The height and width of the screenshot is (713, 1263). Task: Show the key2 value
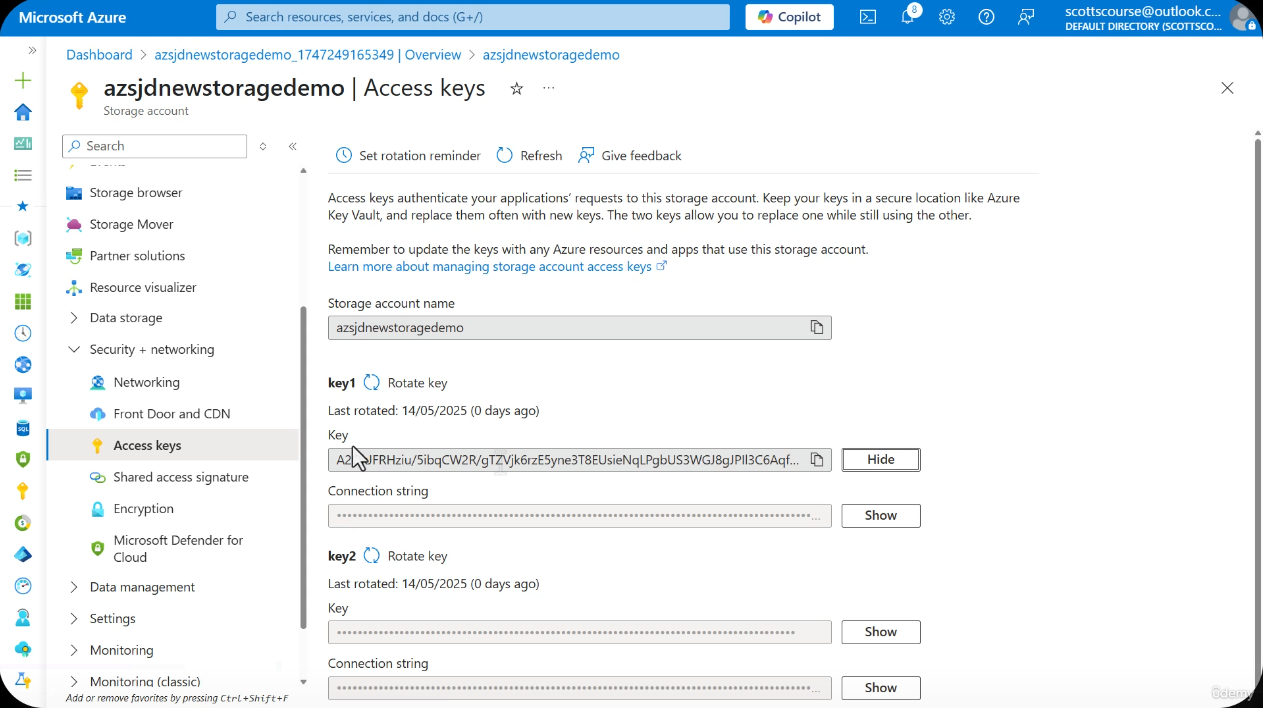pos(879,631)
